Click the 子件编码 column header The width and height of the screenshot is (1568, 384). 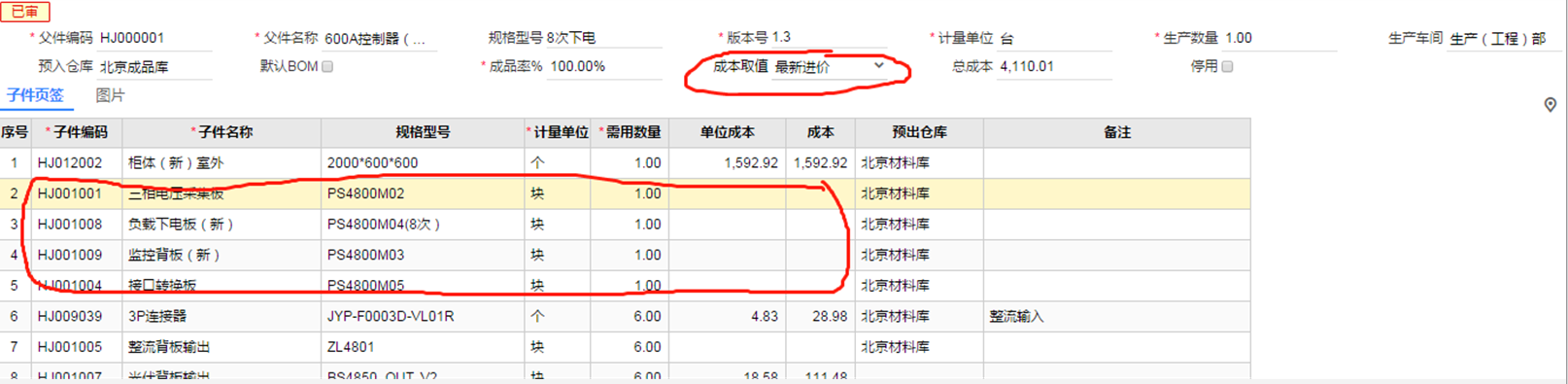tap(76, 132)
